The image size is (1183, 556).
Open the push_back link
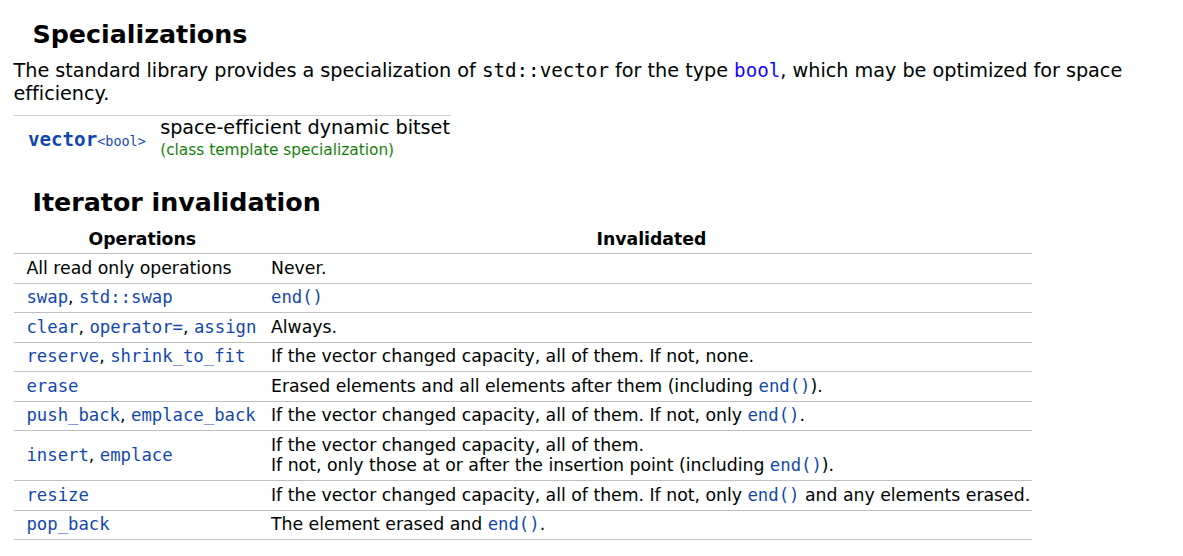[x=73, y=415]
